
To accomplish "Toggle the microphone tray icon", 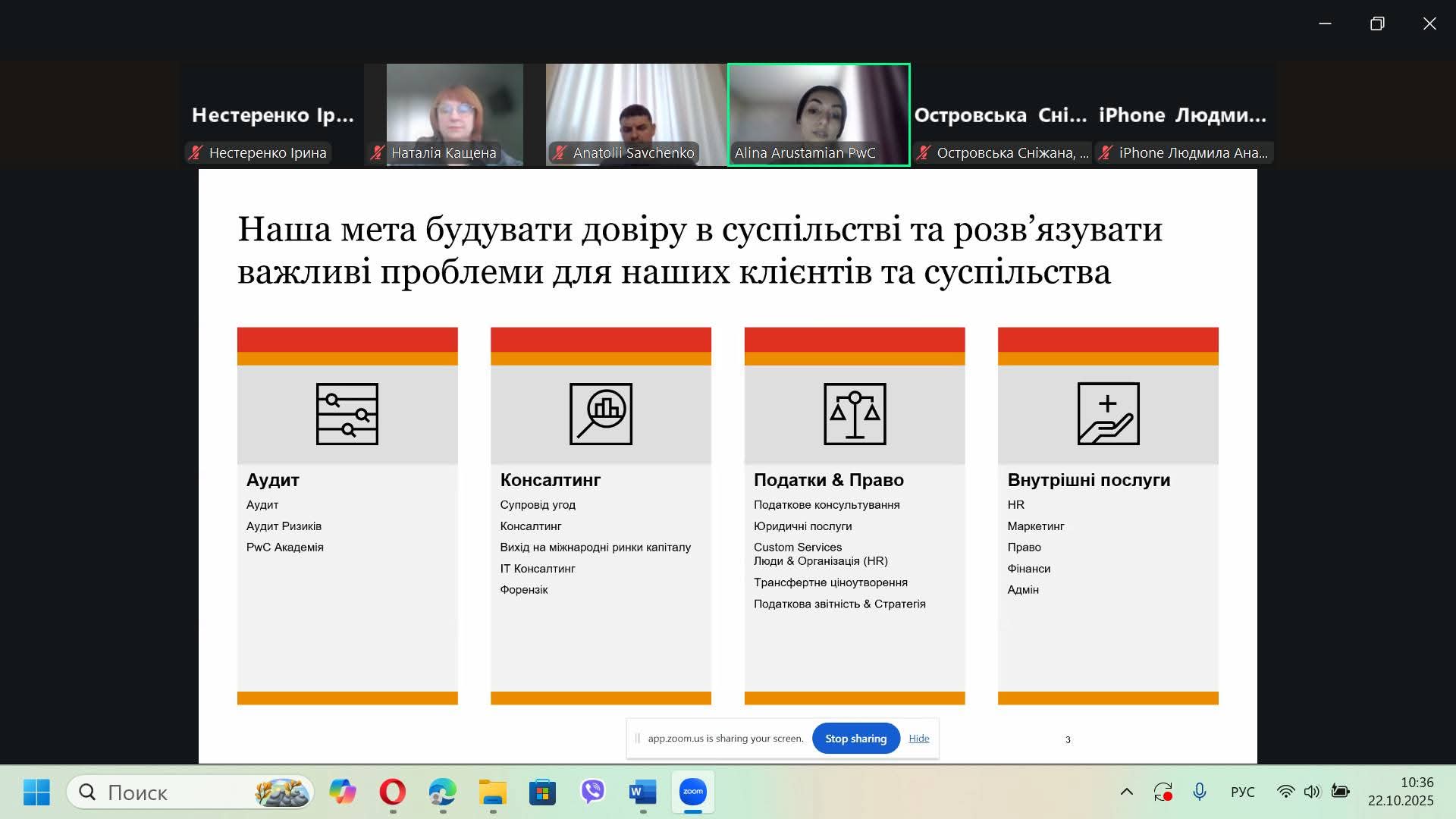I will pos(1199,792).
